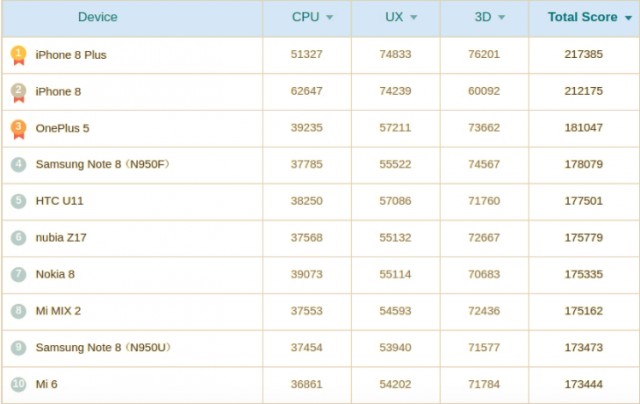Click 3D score 70683
The width and height of the screenshot is (640, 404).
[x=484, y=274]
